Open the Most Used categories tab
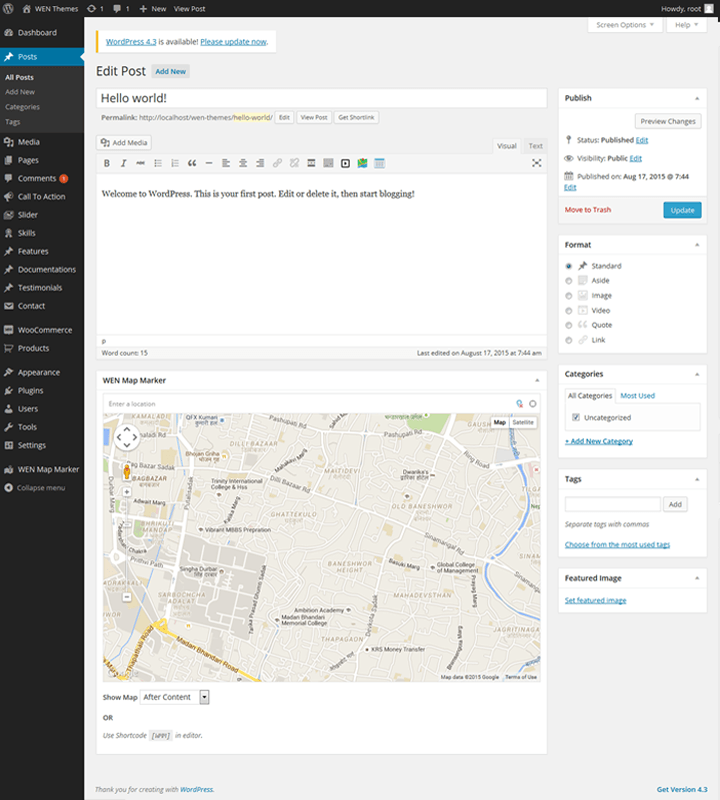720x800 pixels. [638, 396]
